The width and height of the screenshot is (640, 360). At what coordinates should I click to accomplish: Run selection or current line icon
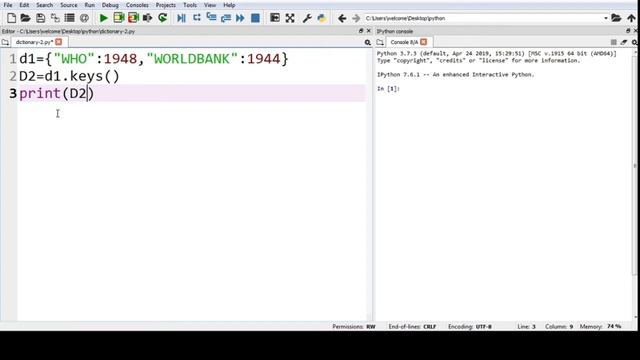(x=148, y=18)
